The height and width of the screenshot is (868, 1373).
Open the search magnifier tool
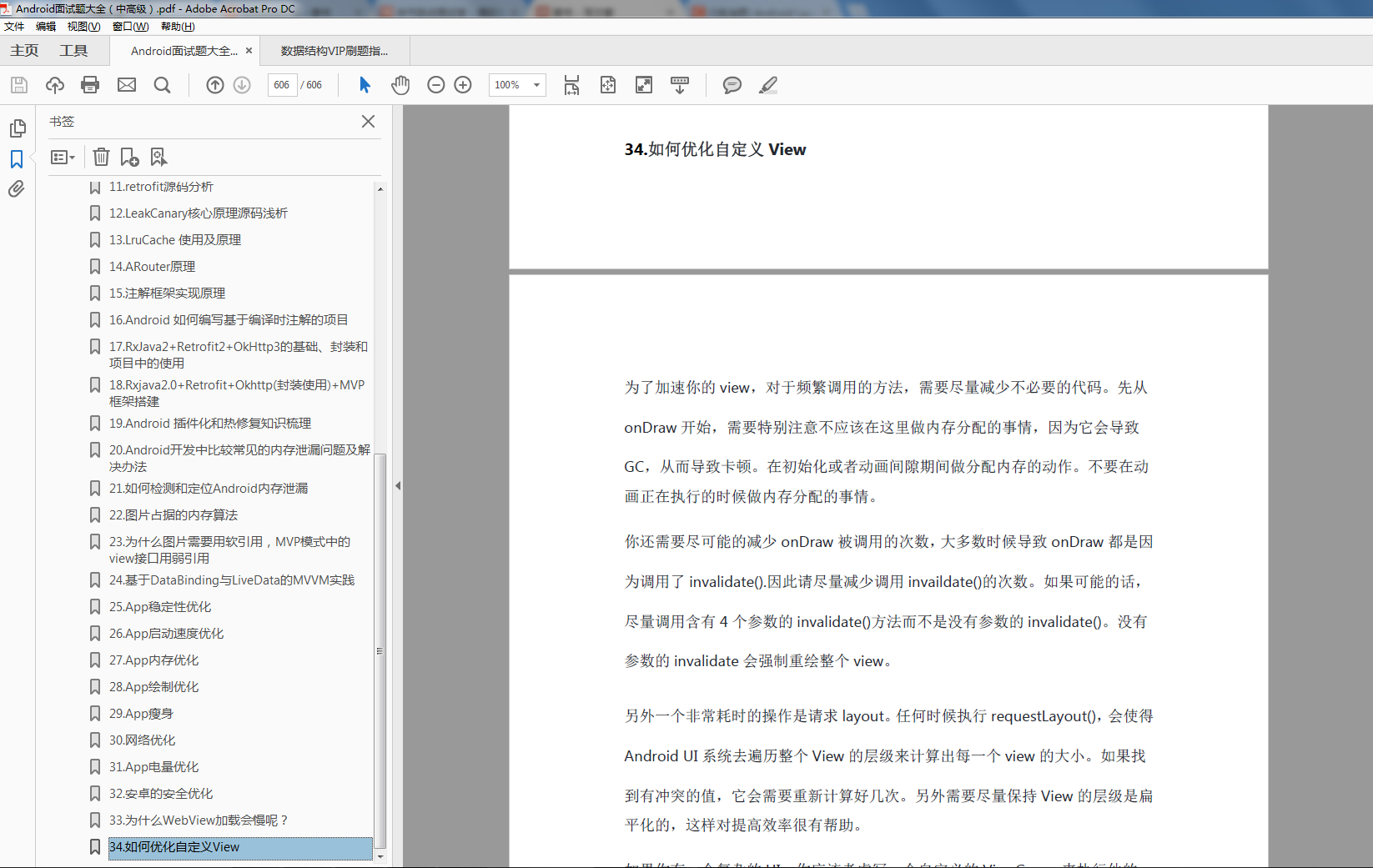click(163, 85)
